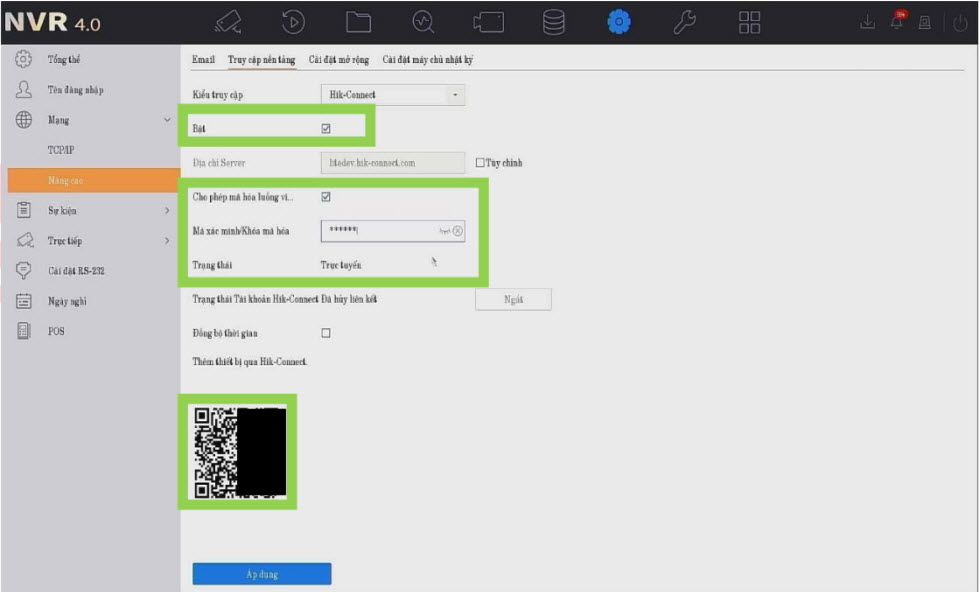Viewport: 980px width, 592px height.
Task: Click the Áp dụng apply button
Action: (x=261, y=574)
